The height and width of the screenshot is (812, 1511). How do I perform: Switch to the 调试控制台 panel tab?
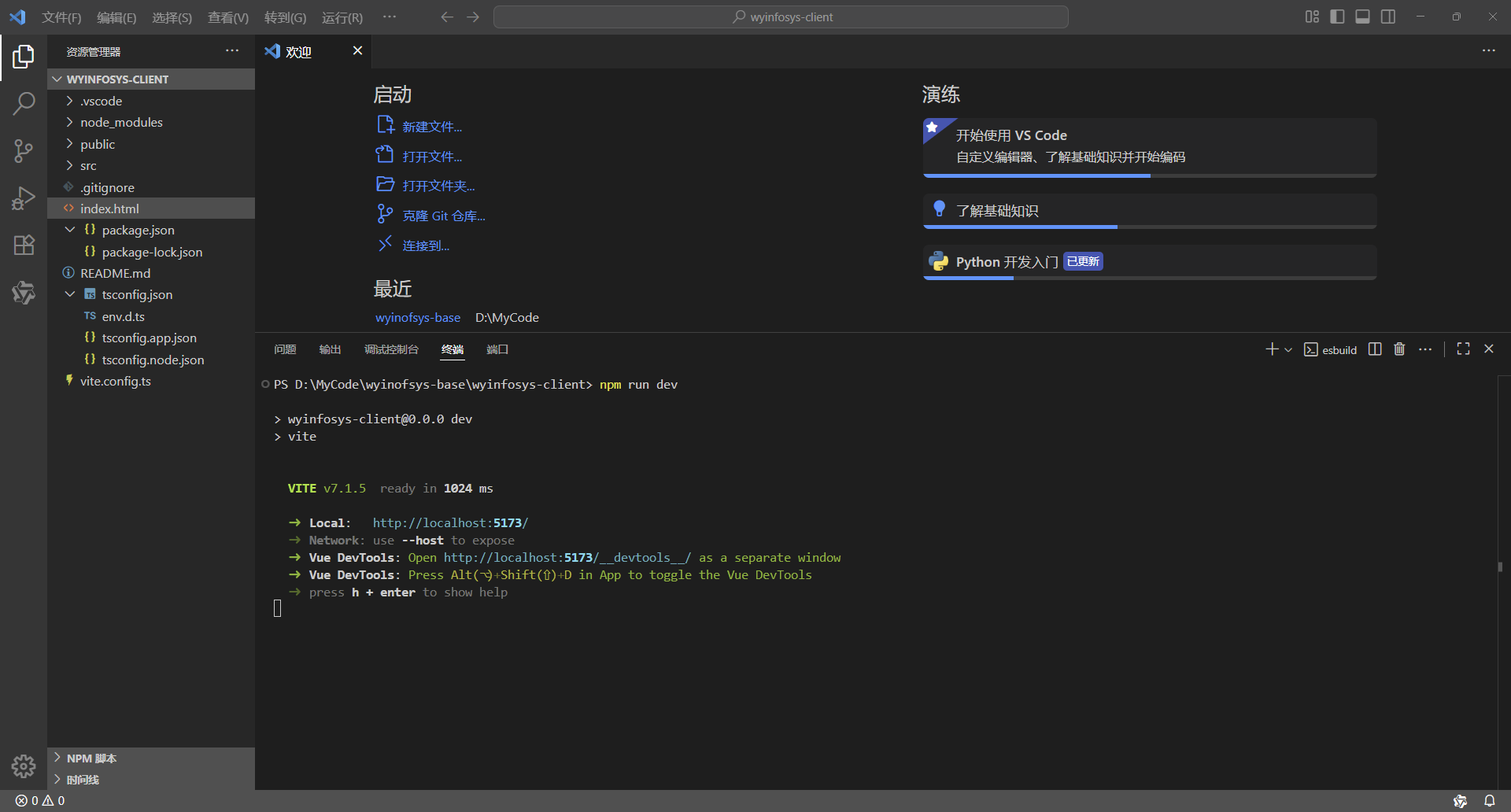[x=391, y=349]
